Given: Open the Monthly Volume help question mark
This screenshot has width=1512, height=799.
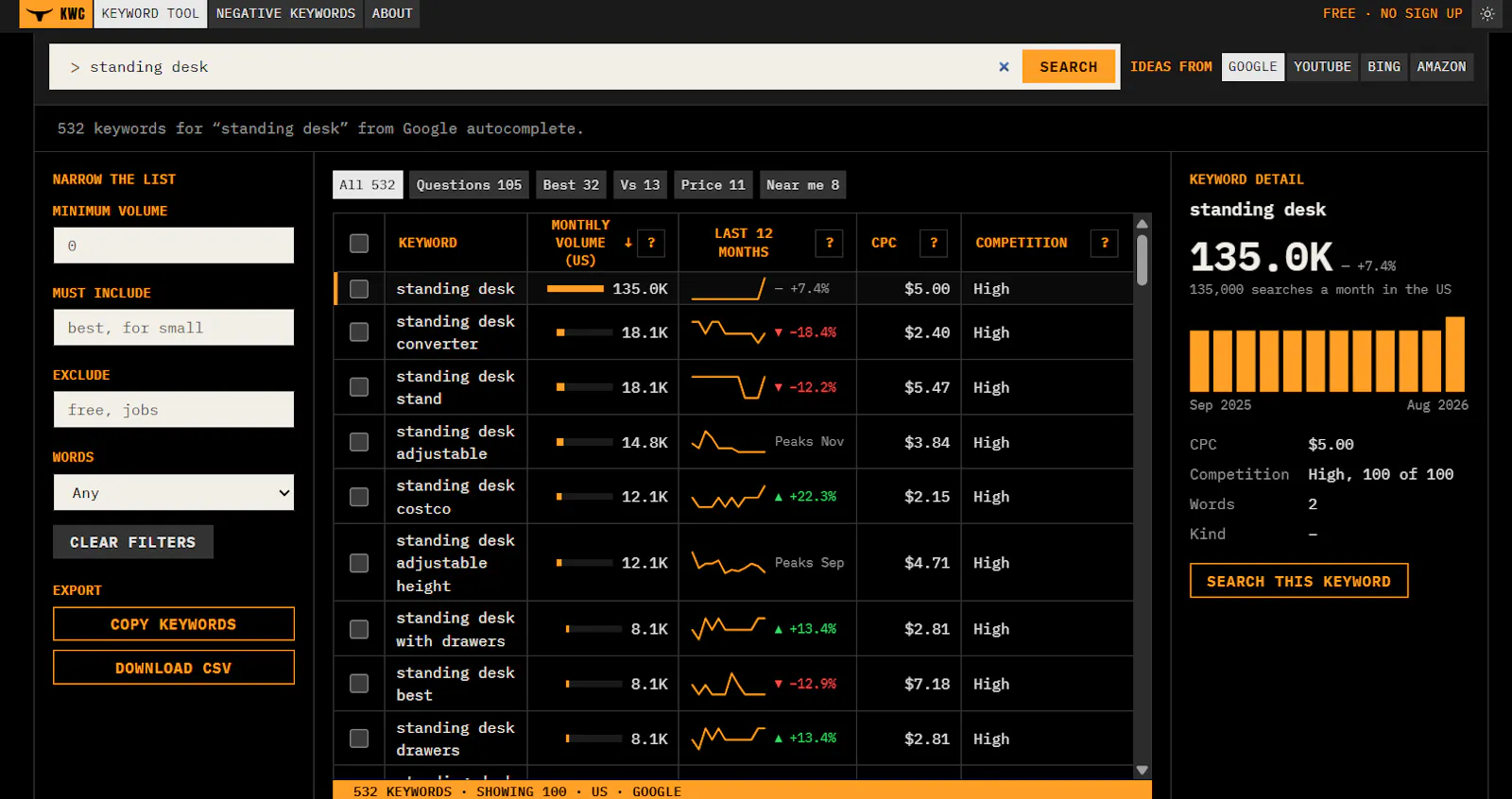Looking at the screenshot, I should coord(651,243).
